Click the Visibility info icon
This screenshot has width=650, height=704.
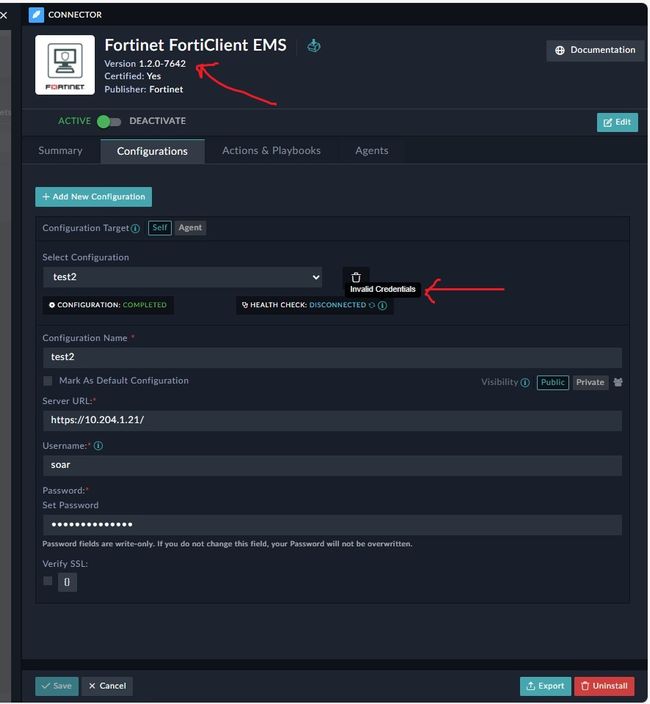(525, 383)
